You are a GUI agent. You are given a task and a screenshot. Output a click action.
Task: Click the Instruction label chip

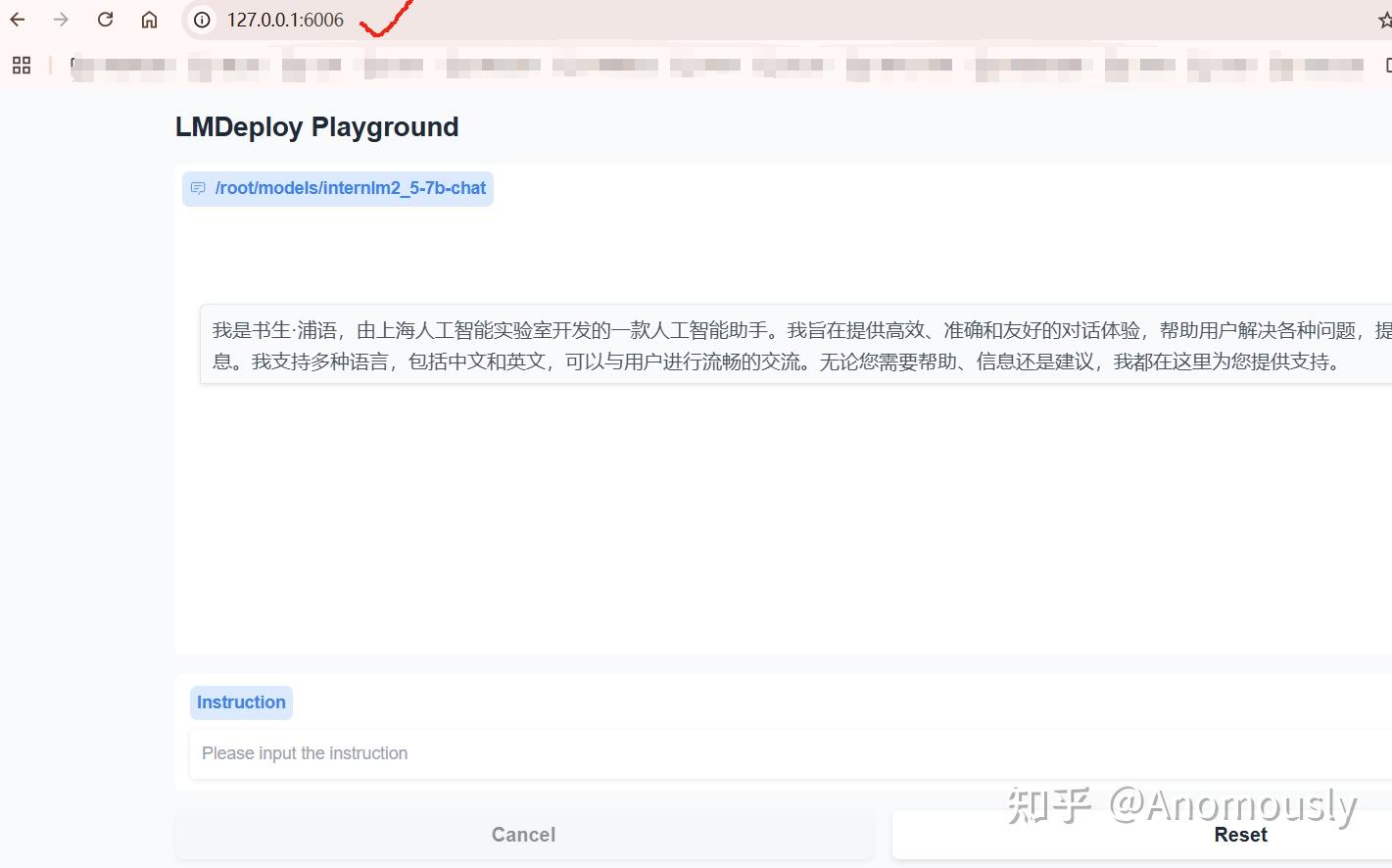(x=241, y=701)
